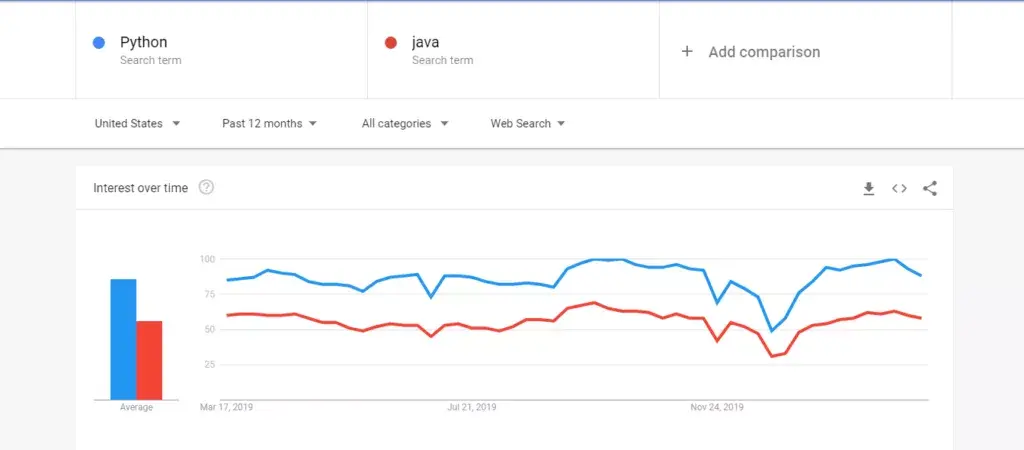This screenshot has height=450, width=1024.
Task: Click the Mar 17, 2019 axis label
Action: click(x=226, y=408)
